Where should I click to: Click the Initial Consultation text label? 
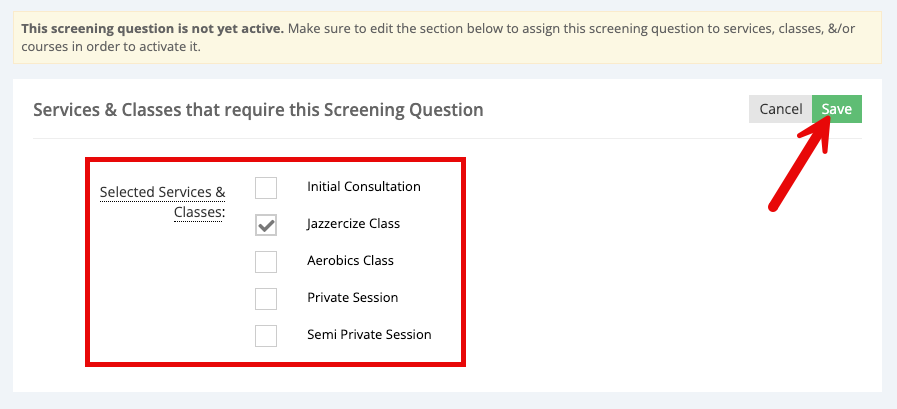(364, 186)
